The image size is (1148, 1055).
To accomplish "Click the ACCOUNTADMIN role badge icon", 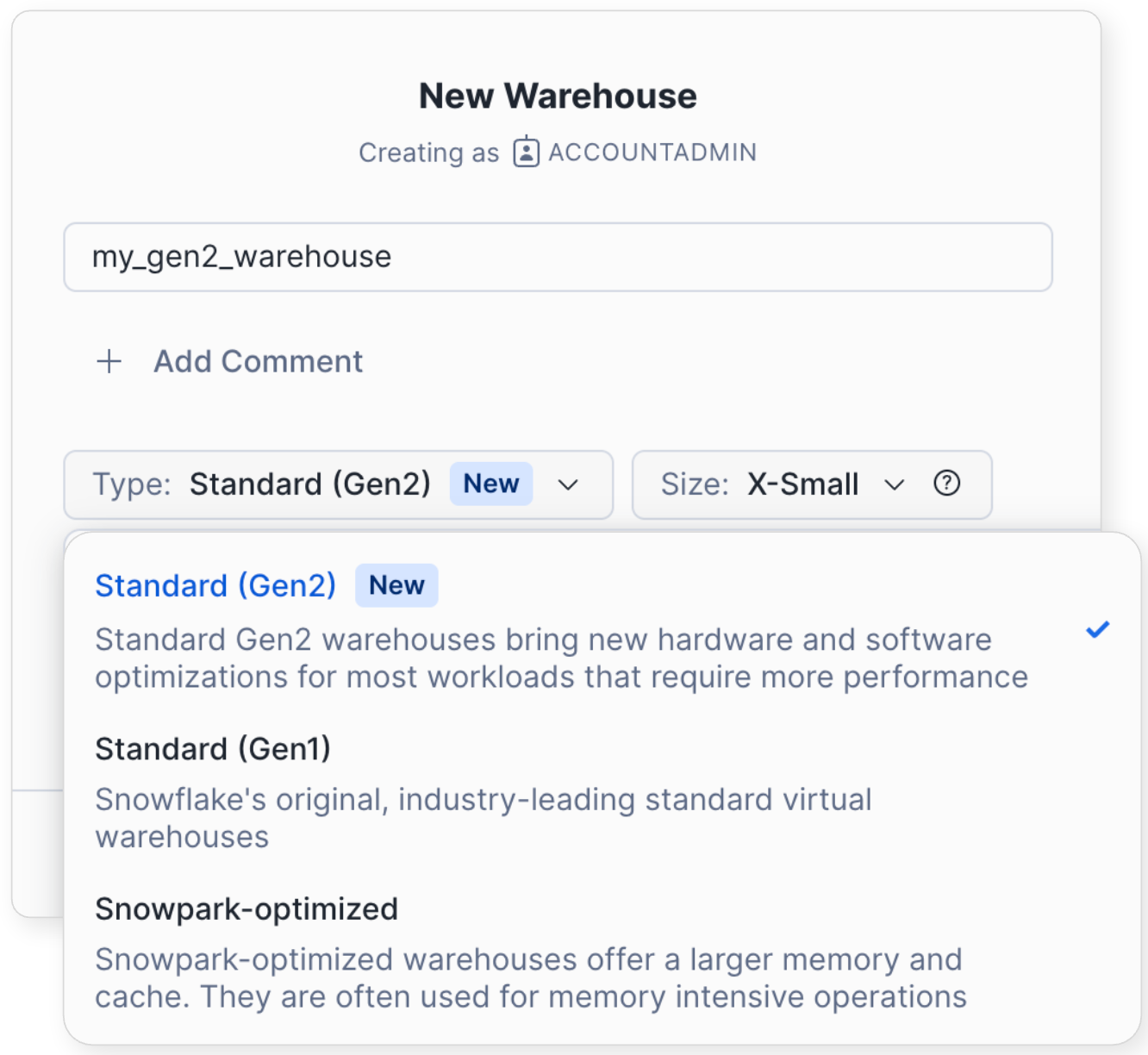I will coord(526,153).
